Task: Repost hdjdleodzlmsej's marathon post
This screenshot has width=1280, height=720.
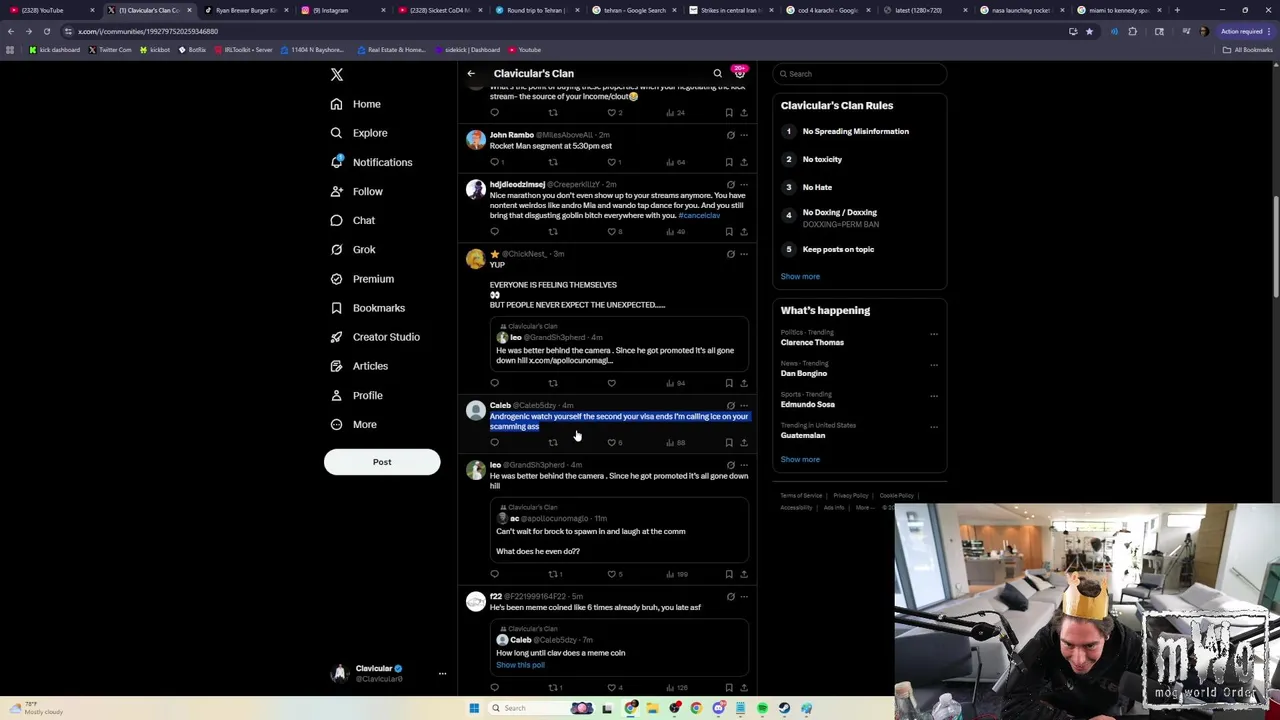Action: coord(553,232)
